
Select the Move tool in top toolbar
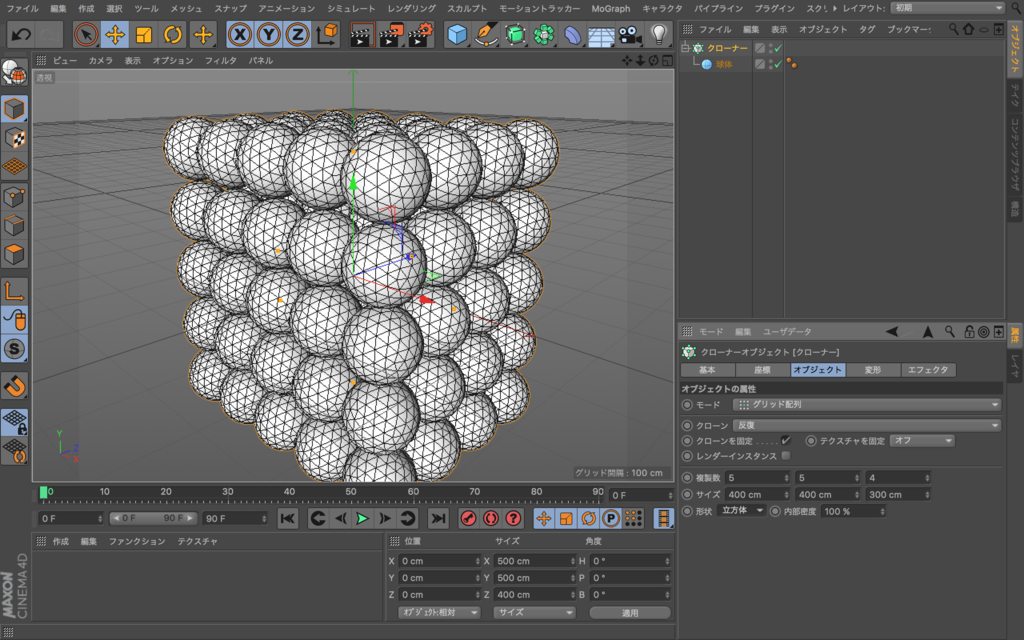point(115,35)
